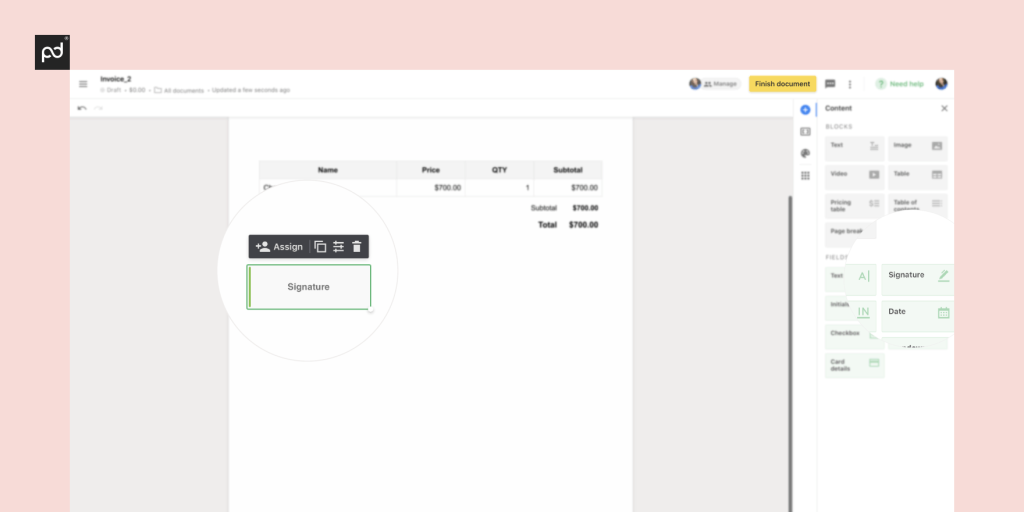This screenshot has width=1024, height=512.
Task: Select the QTY column header
Action: point(500,170)
